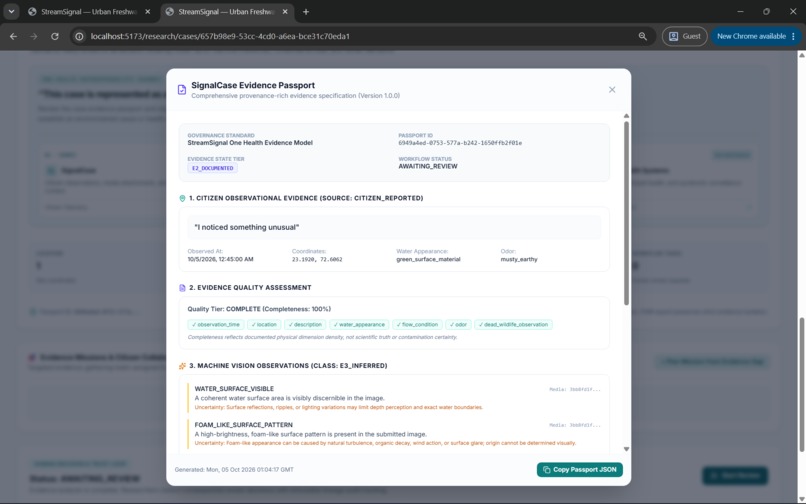Select the flow_condition completeness chip
This screenshot has width=806, height=504.
pyautogui.click(x=417, y=325)
